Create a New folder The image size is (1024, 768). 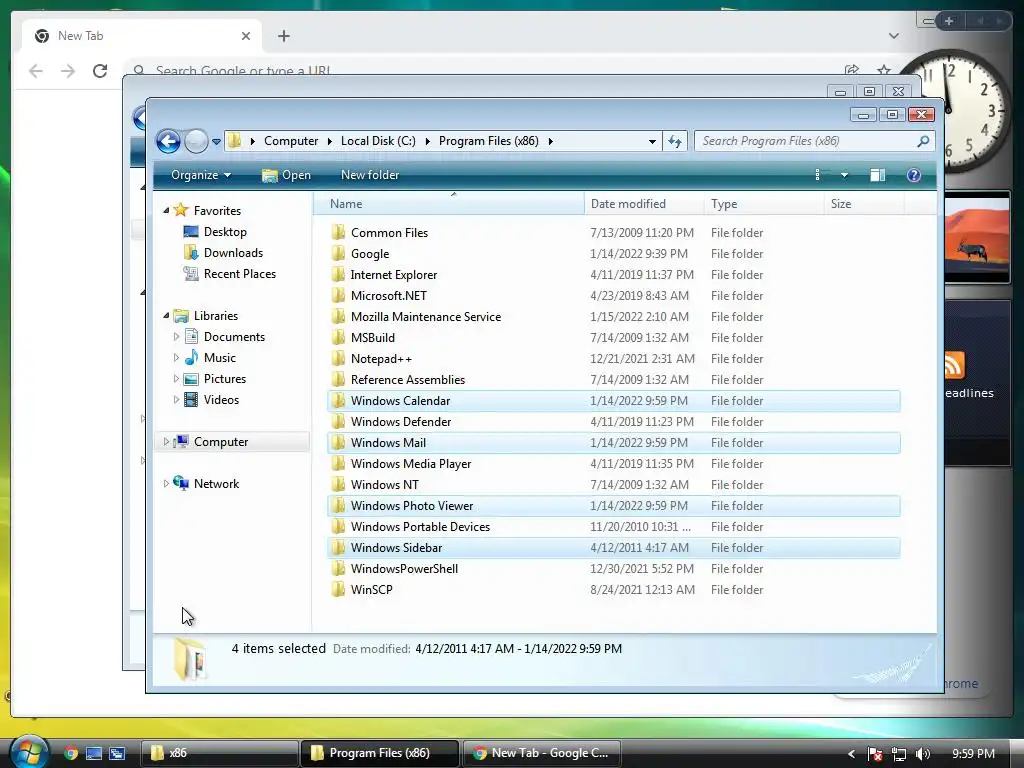(x=370, y=175)
